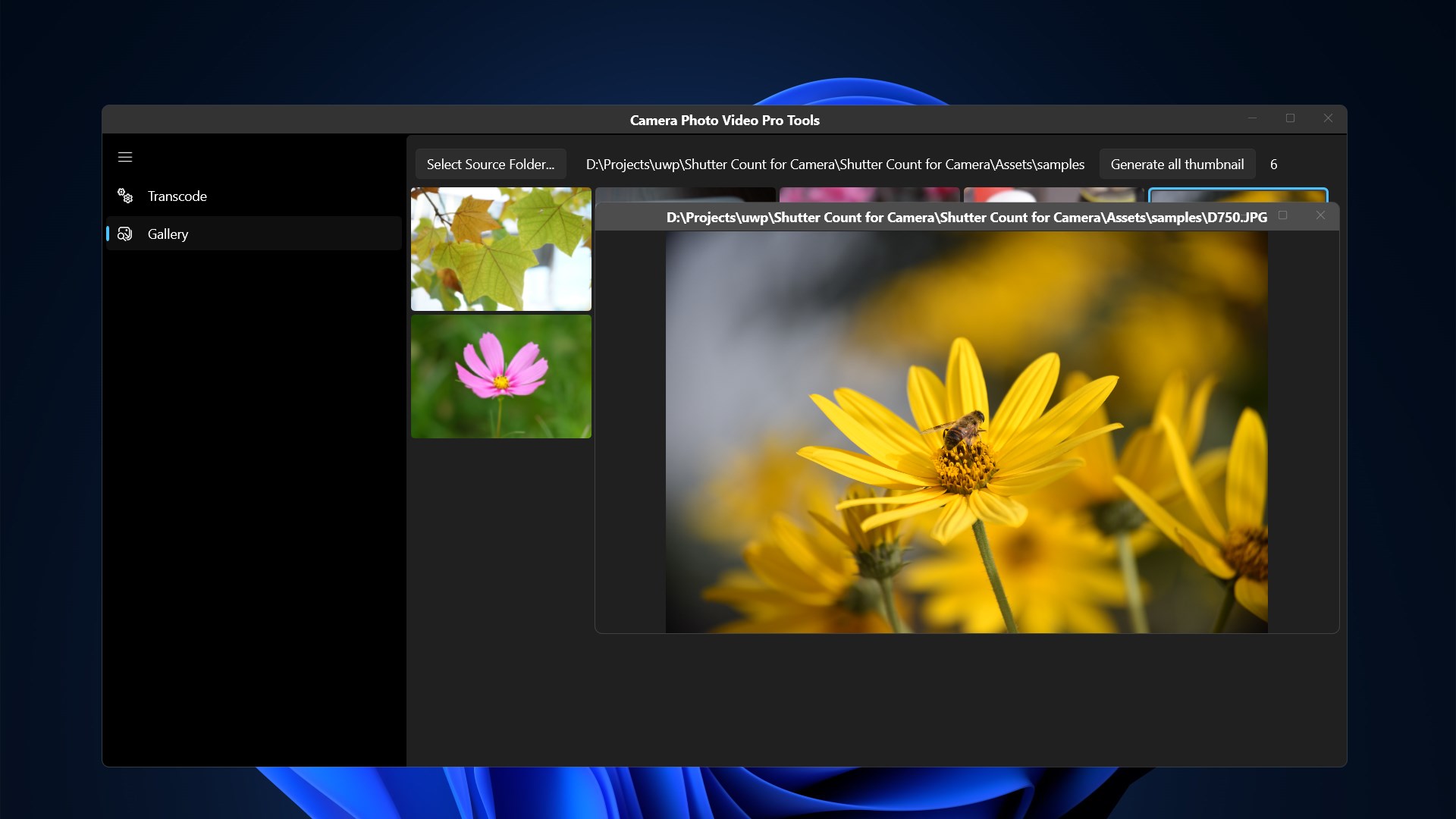The width and height of the screenshot is (1456, 819).
Task: Close the D750.JPG preview window
Action: pyautogui.click(x=1320, y=216)
